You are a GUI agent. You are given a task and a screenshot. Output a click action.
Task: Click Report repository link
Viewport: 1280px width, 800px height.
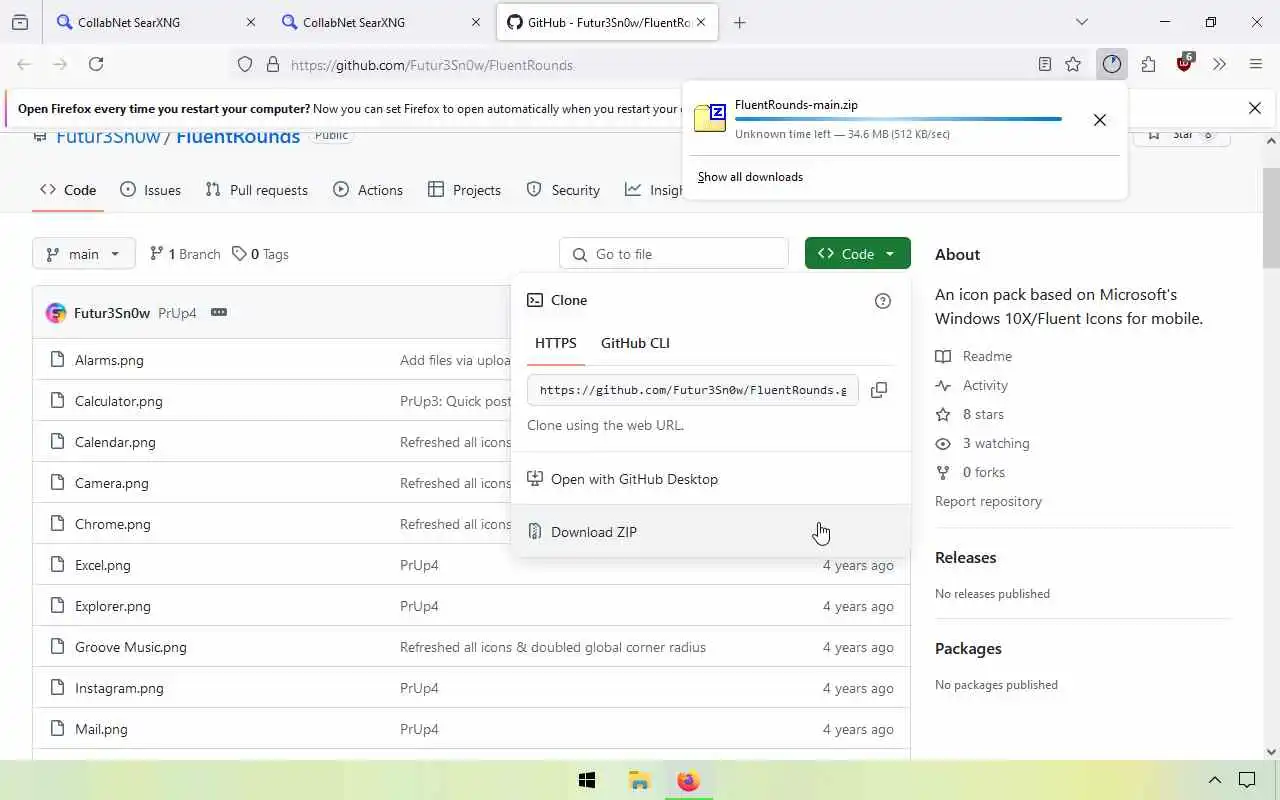coord(988,501)
